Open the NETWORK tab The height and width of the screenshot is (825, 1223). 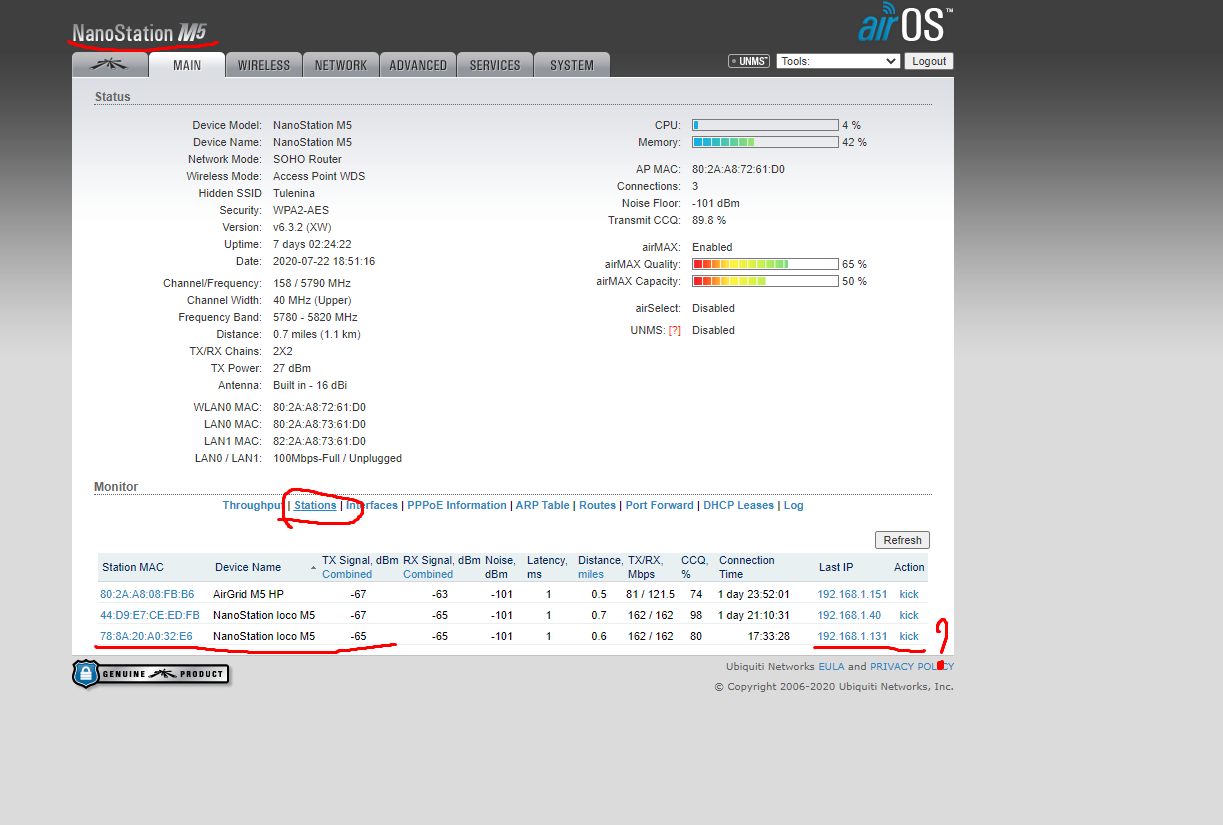point(341,65)
